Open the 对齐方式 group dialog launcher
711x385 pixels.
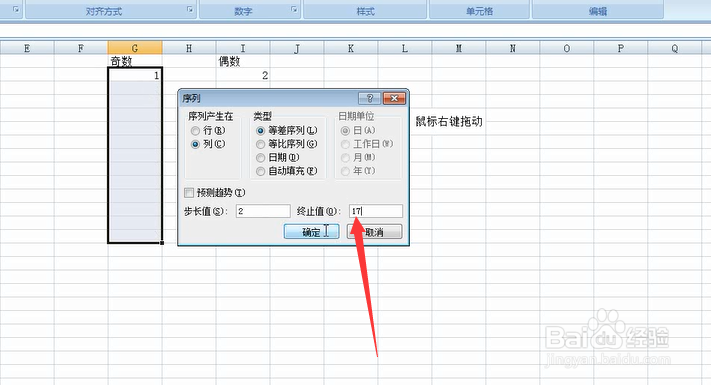[190, 10]
